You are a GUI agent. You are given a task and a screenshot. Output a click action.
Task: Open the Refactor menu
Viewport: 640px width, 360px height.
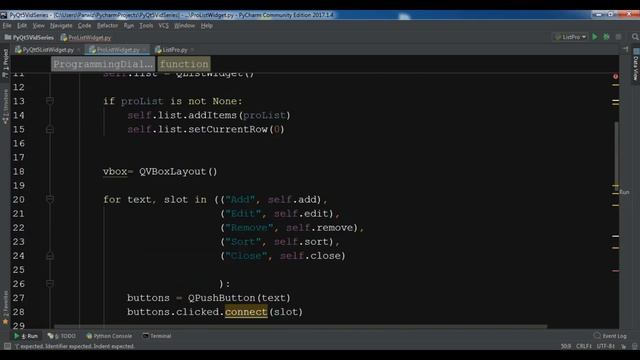click(107, 26)
